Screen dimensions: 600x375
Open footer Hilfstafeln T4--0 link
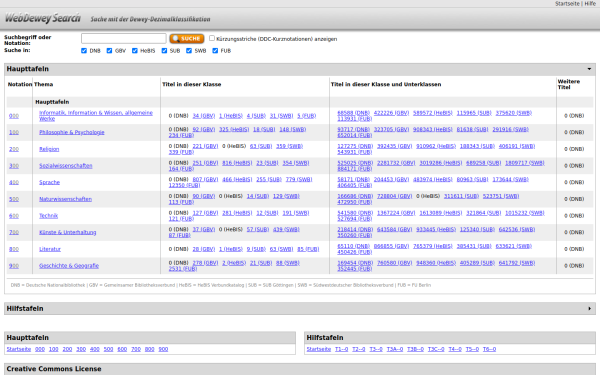pos(455,349)
